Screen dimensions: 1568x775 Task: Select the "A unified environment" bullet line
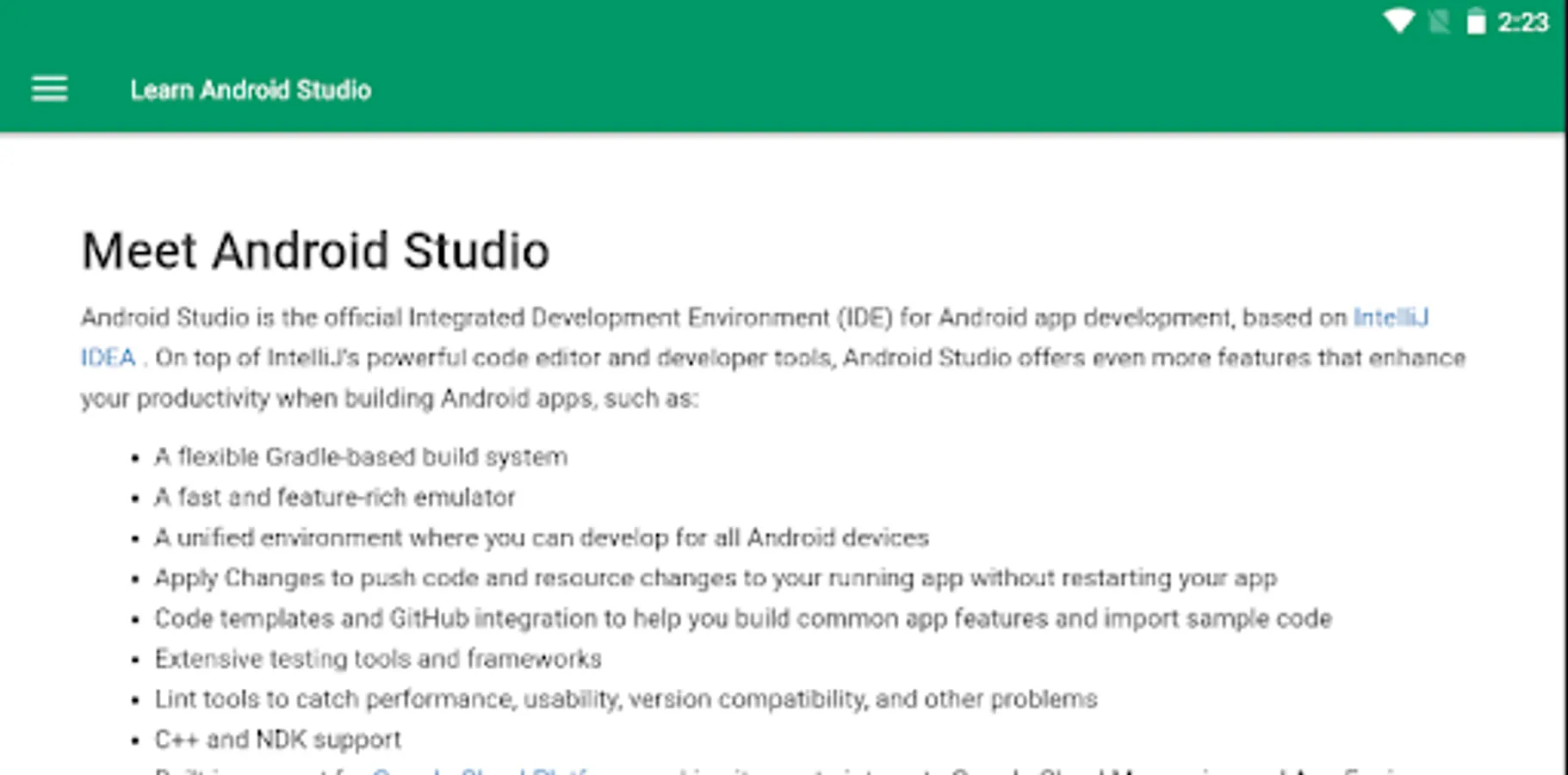542,537
